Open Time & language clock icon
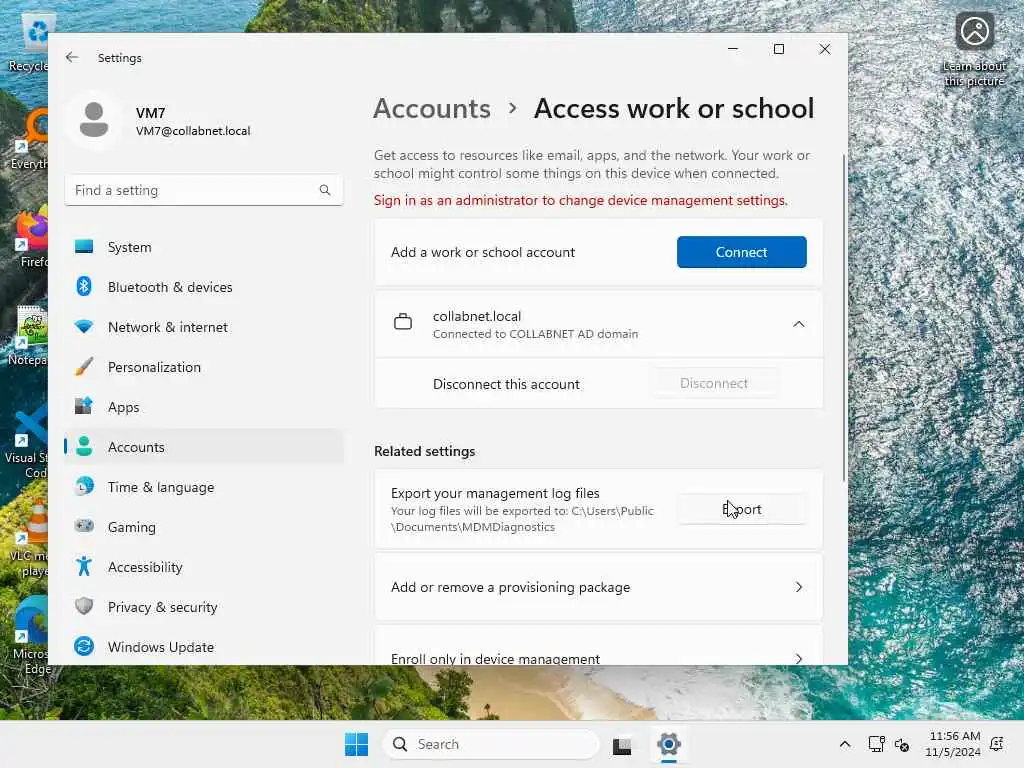 coord(84,487)
